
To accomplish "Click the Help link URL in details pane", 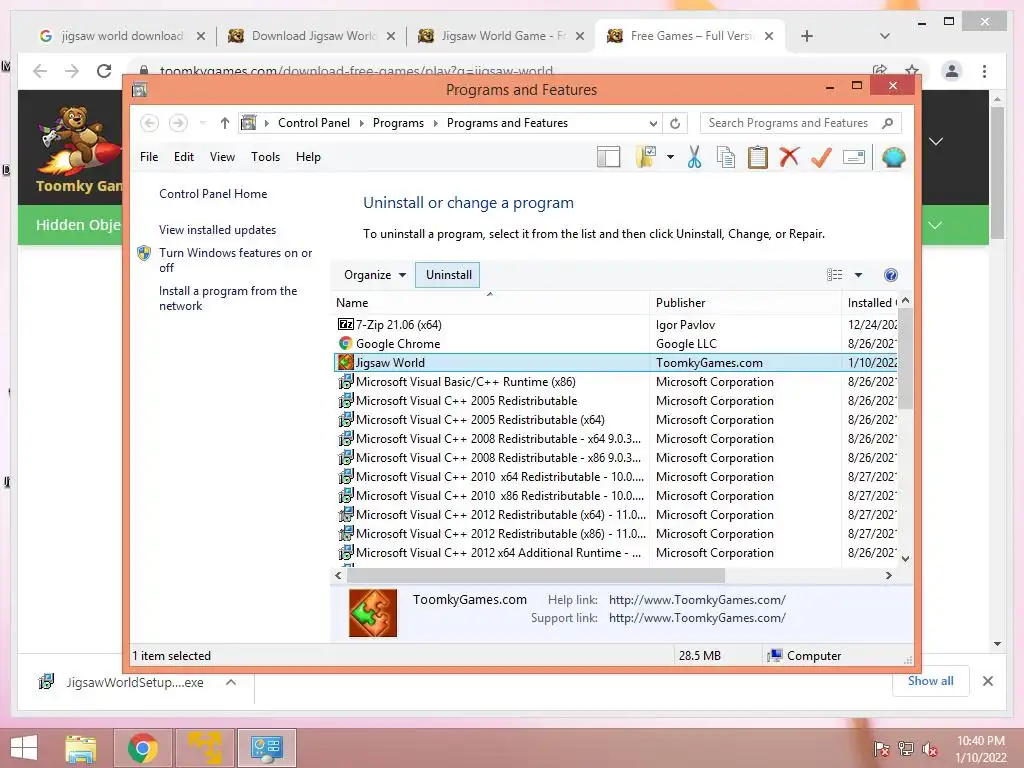I will 697,600.
